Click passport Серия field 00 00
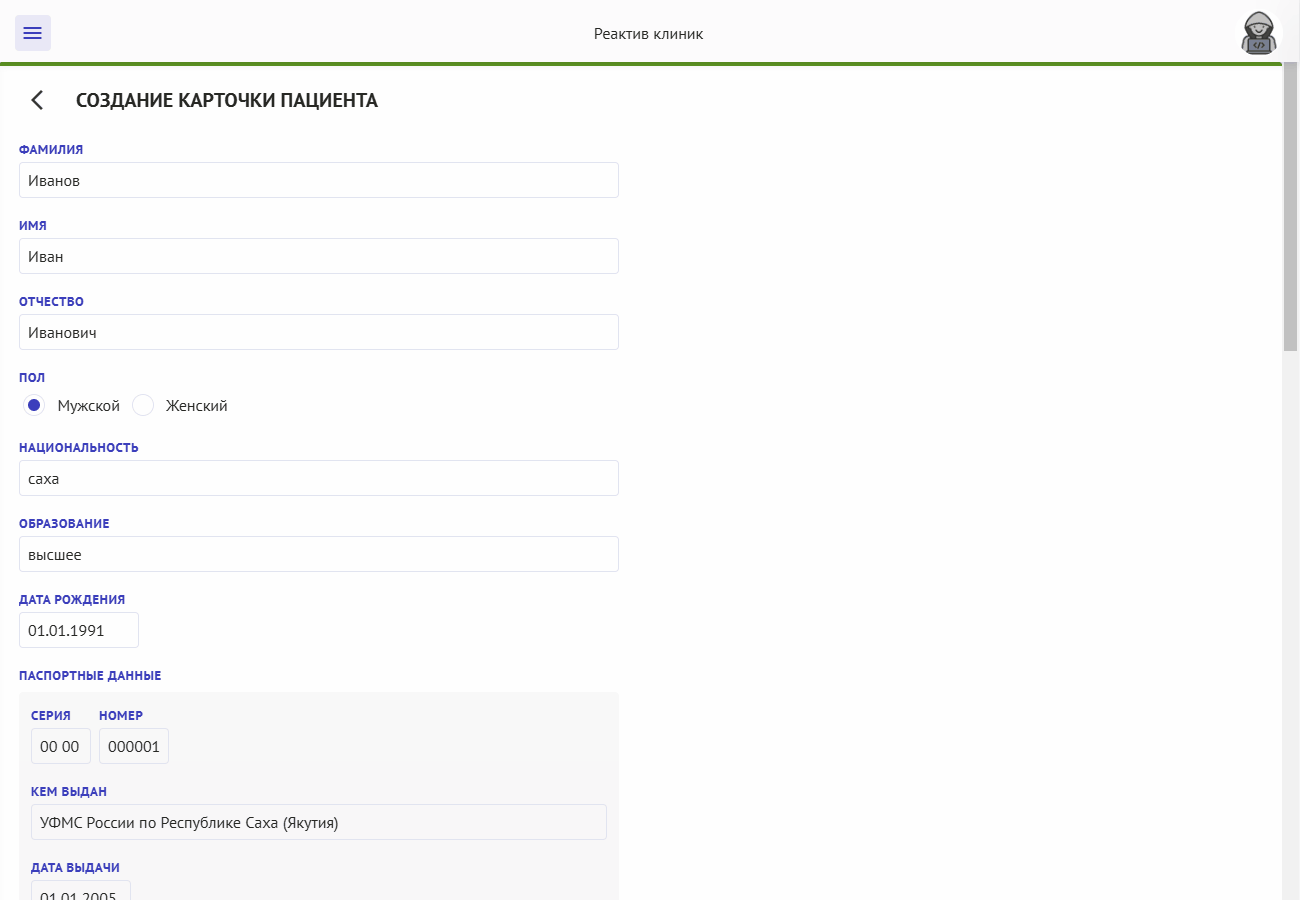Screen dimensions: 1300x900 (x=61, y=746)
